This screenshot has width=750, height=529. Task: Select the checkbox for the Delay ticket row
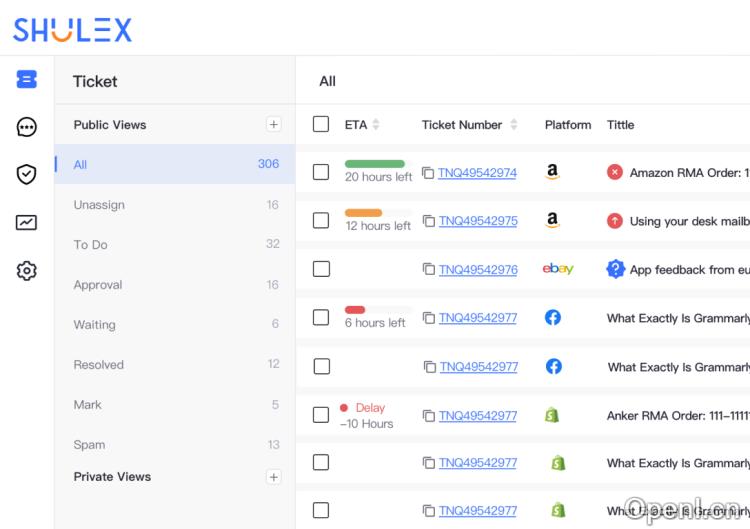321,415
